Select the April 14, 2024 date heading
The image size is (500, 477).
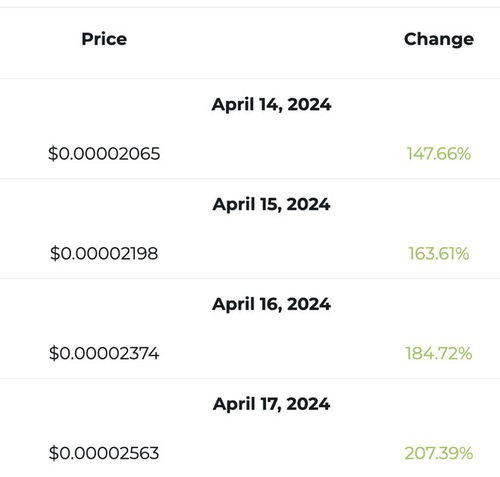click(x=271, y=105)
